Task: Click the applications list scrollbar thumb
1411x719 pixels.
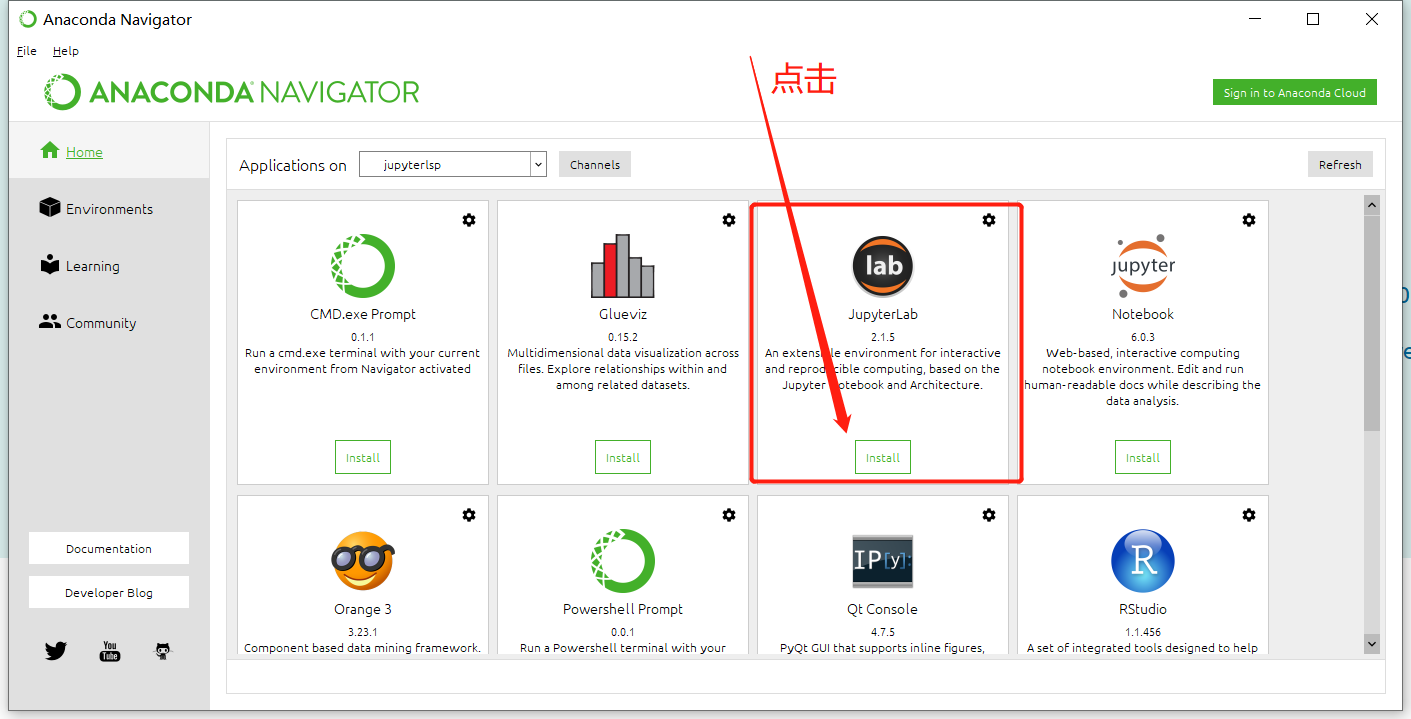Action: pyautogui.click(x=1371, y=323)
